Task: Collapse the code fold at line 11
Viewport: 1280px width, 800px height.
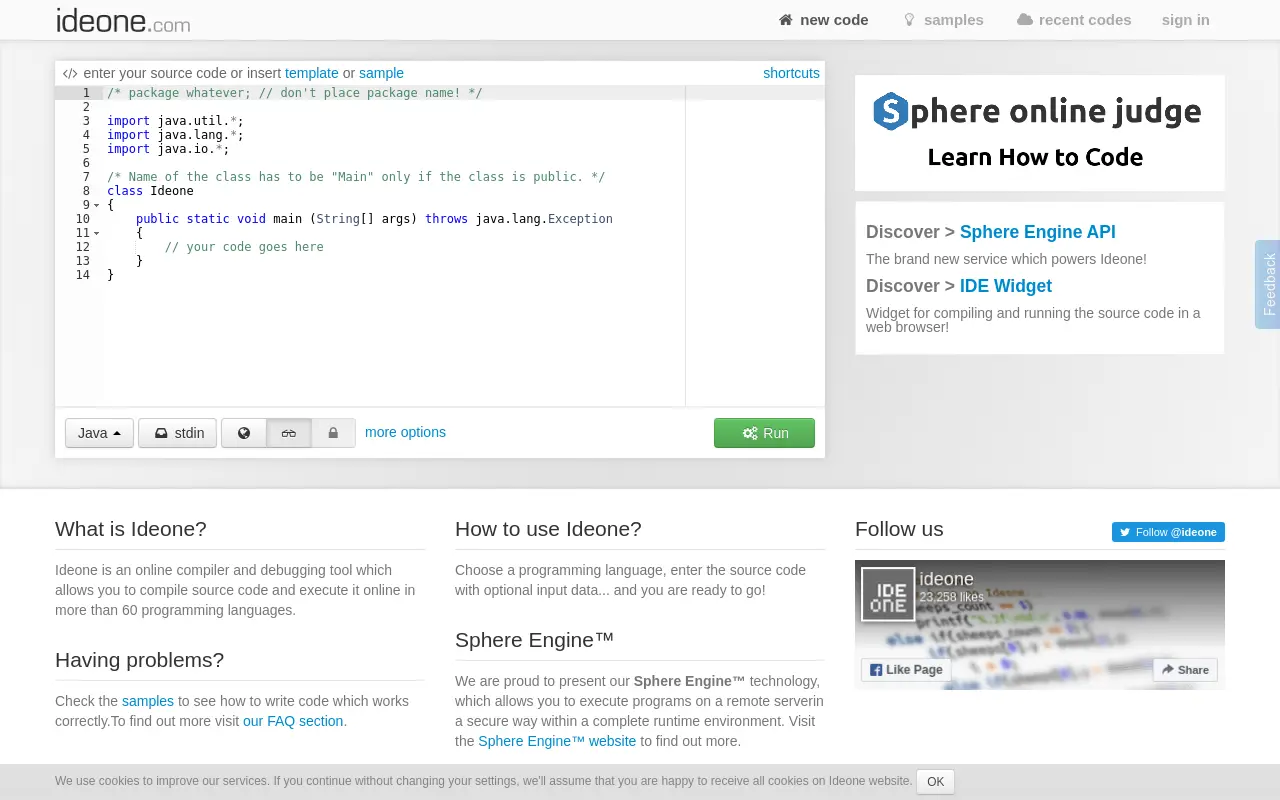Action: (97, 233)
